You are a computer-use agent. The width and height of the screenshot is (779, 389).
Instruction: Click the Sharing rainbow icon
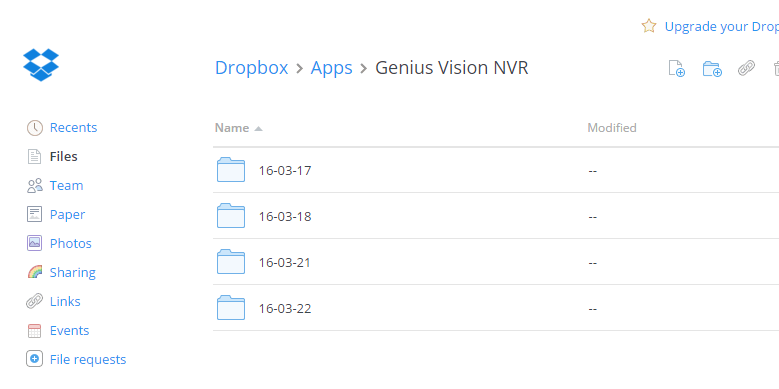(34, 272)
